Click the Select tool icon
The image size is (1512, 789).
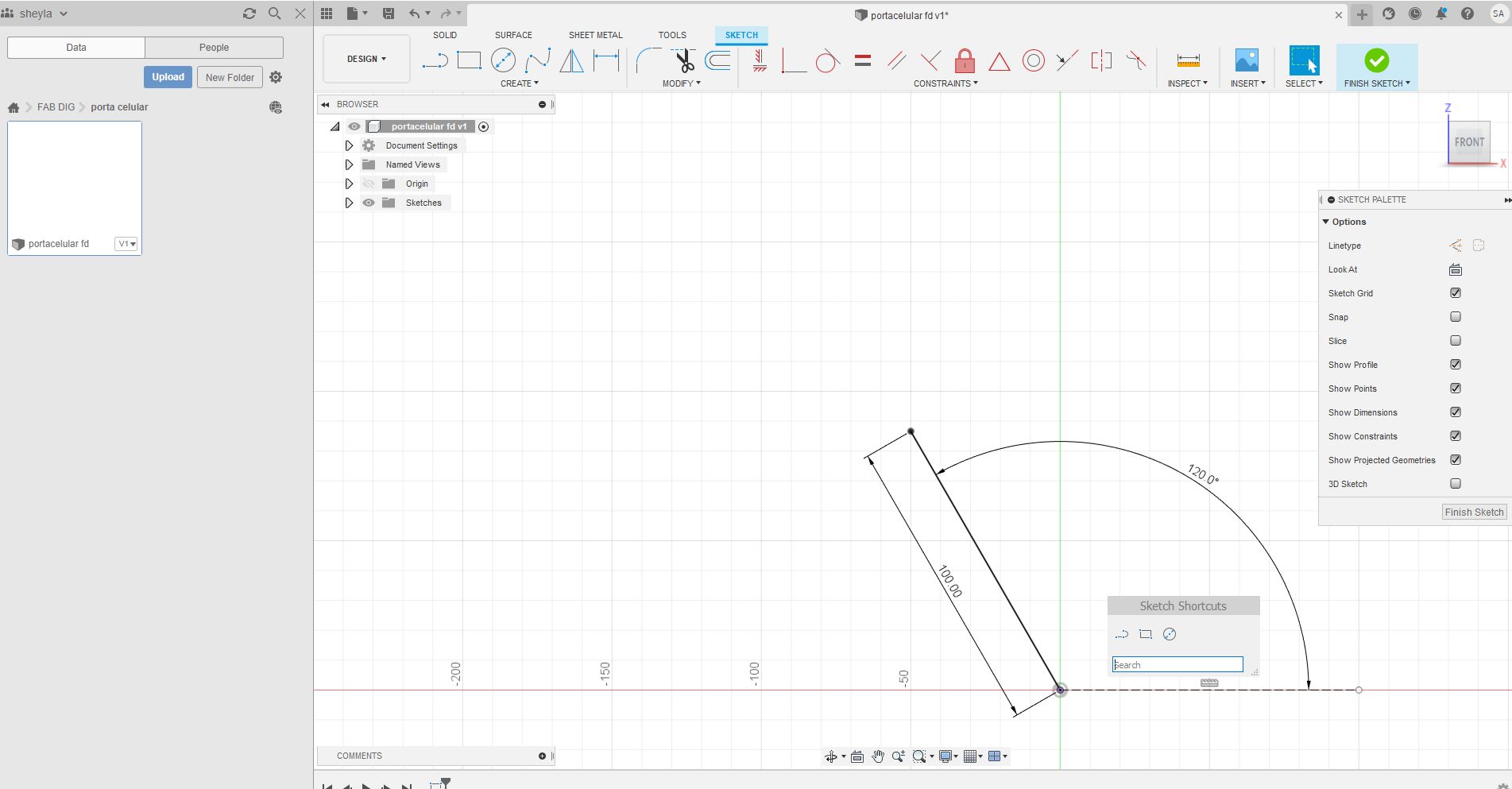1304,60
